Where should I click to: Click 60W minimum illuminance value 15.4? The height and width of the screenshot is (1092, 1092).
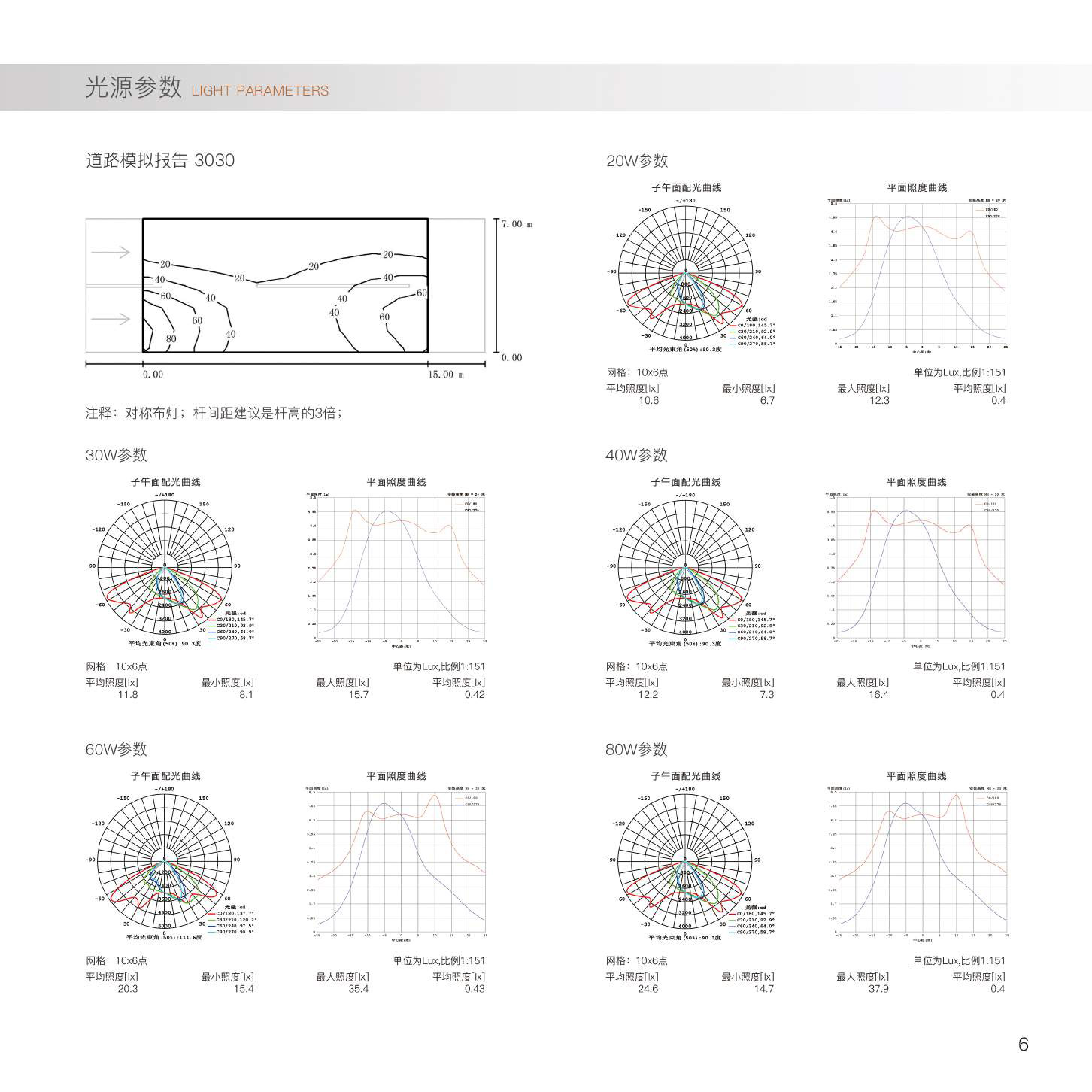pyautogui.click(x=244, y=989)
